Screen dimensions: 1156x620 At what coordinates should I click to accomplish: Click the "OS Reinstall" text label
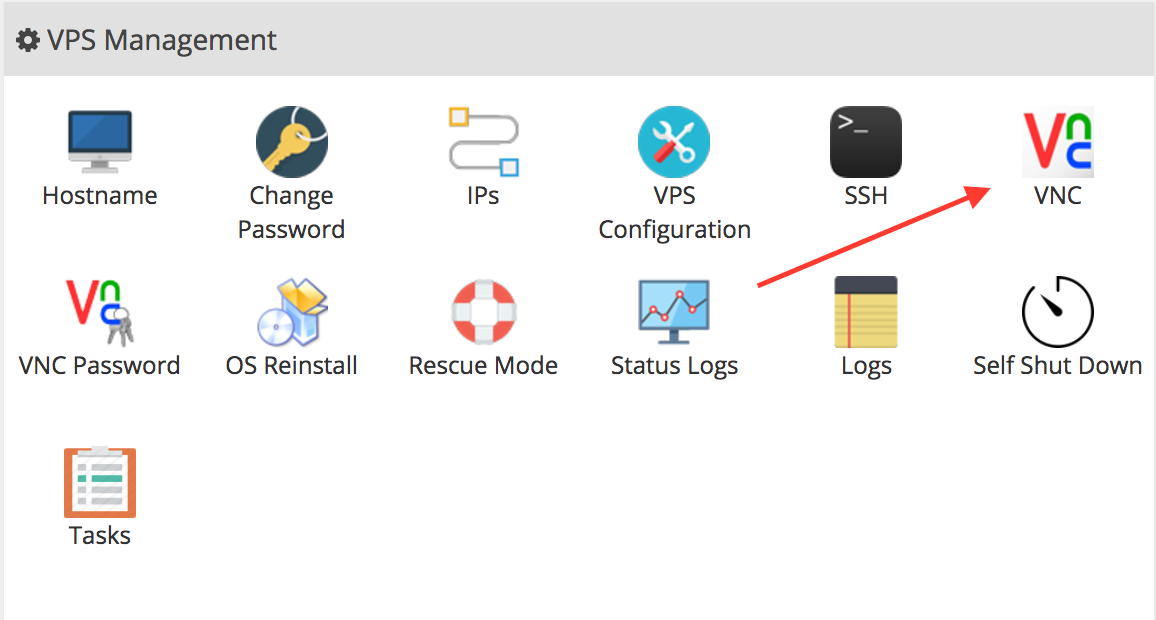pos(292,366)
